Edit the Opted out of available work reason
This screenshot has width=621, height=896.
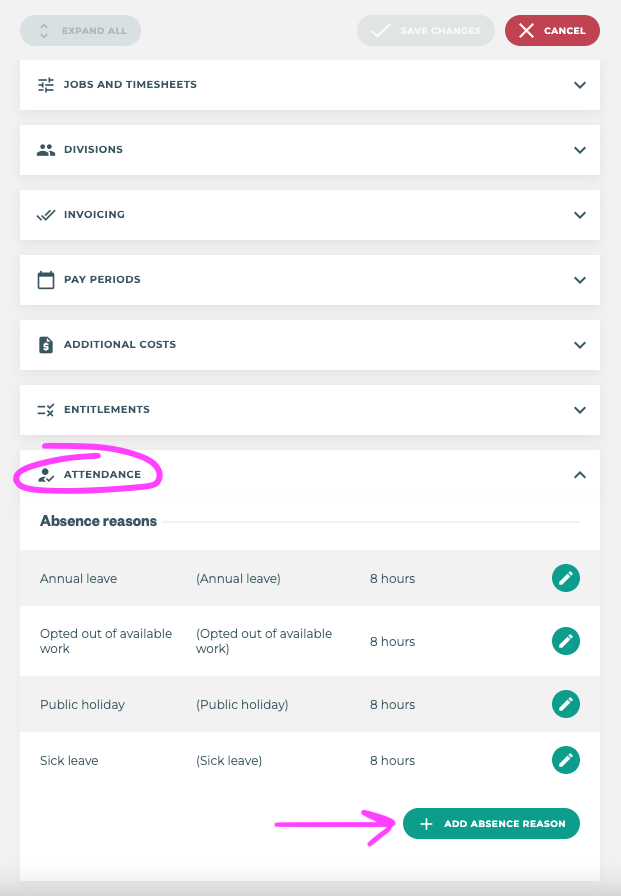566,641
